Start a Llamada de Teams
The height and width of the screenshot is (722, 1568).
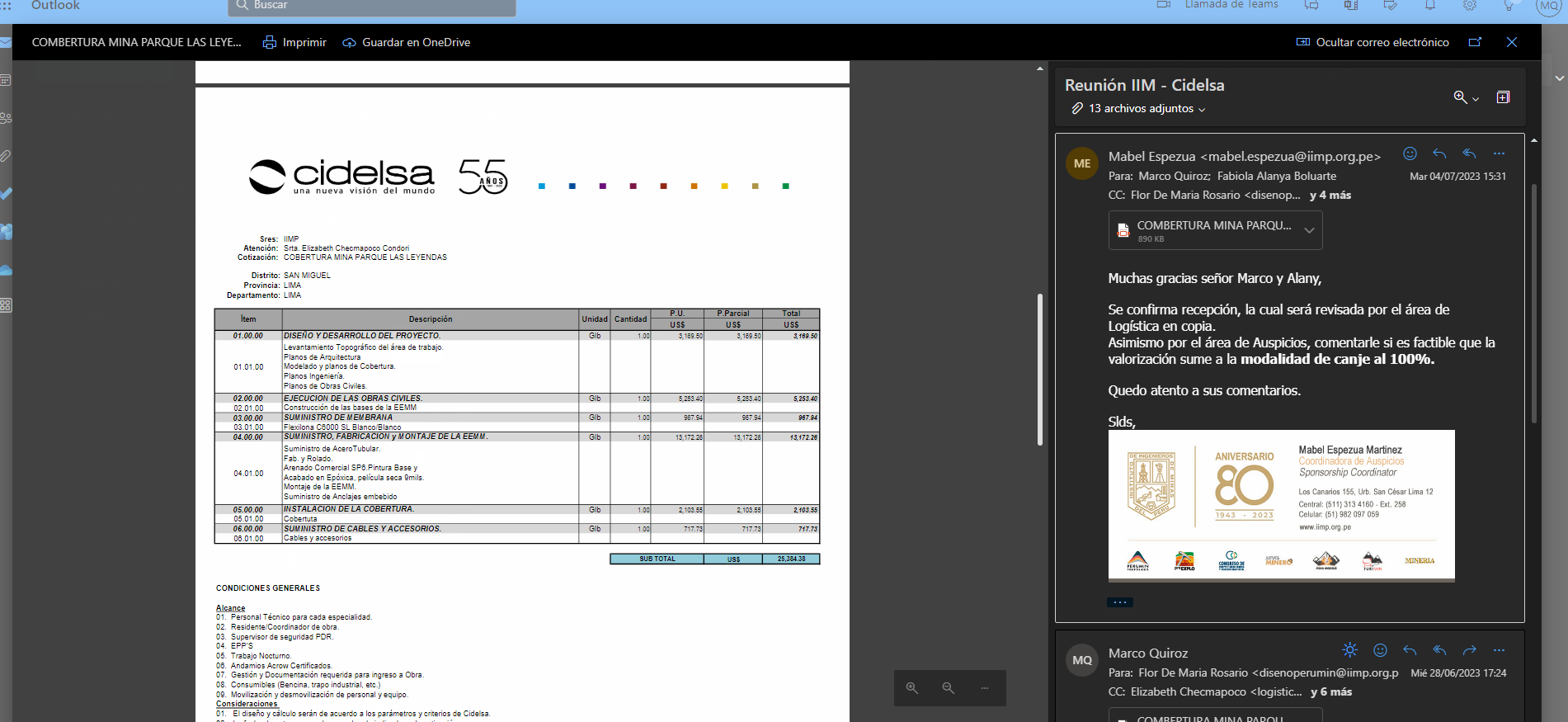point(1217,5)
